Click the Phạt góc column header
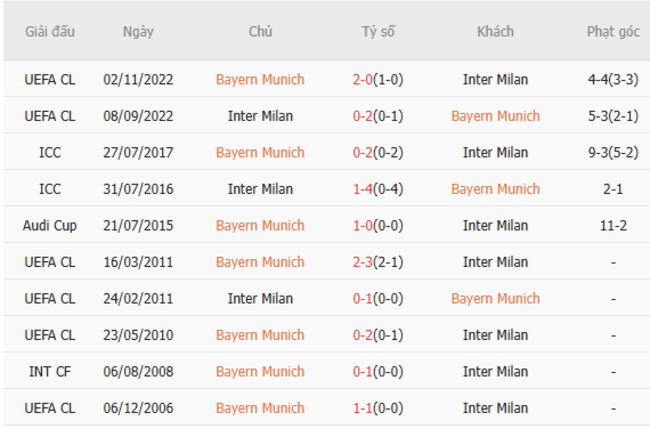The image size is (650, 429). point(612,31)
